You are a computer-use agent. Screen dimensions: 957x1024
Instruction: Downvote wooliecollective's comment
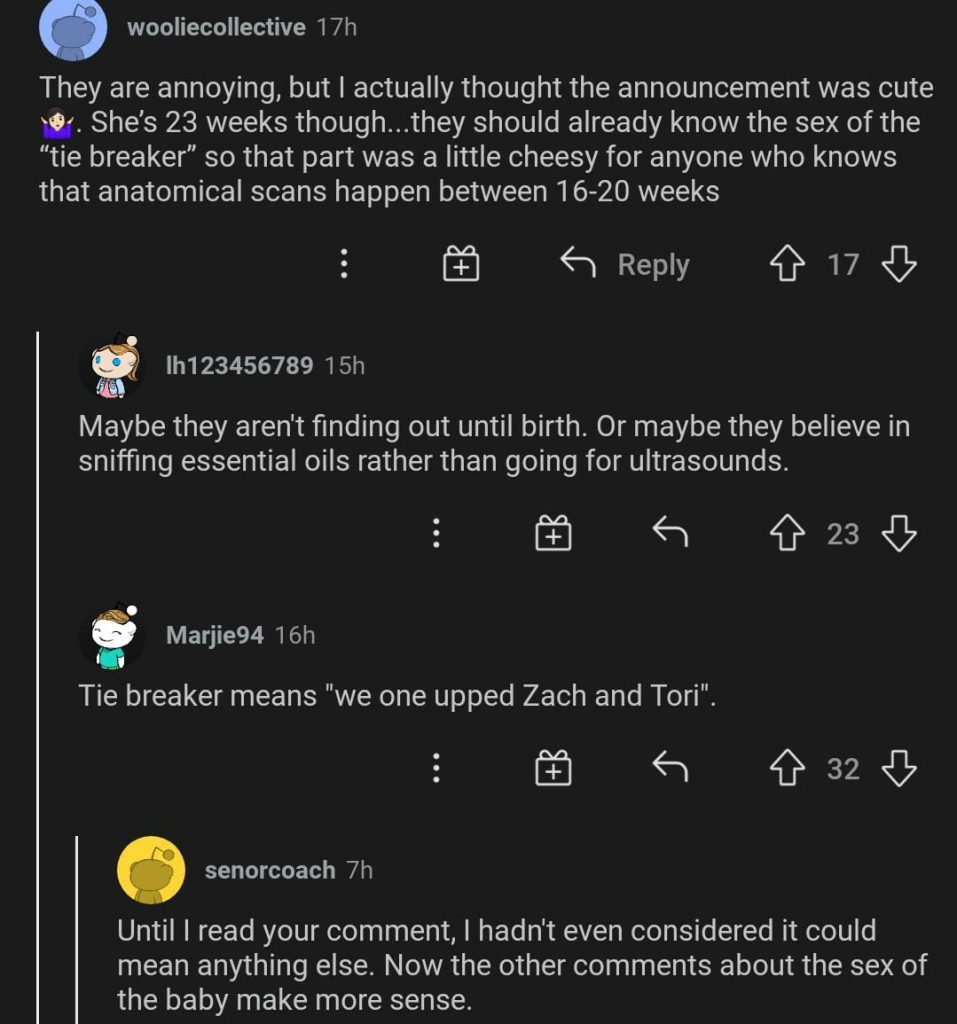click(899, 264)
